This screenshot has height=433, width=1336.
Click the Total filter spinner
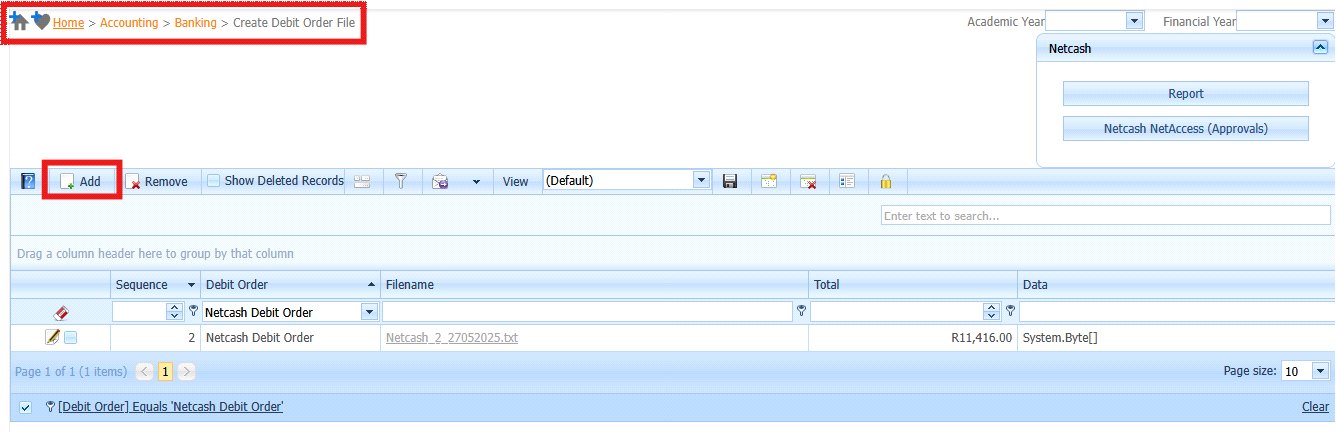[x=992, y=312]
